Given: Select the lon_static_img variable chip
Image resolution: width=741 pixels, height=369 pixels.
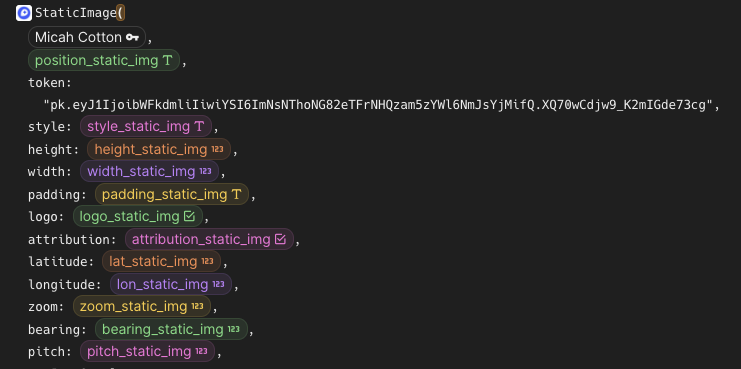Looking at the screenshot, I should 171,284.
